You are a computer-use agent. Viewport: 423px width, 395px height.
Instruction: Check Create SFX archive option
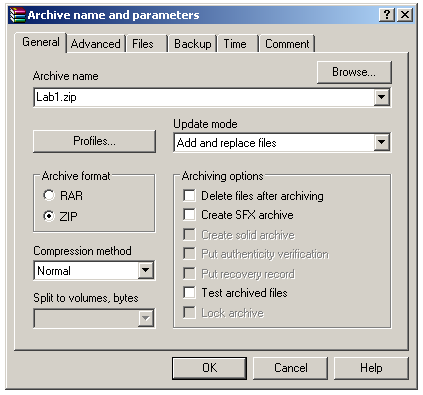tap(189, 215)
